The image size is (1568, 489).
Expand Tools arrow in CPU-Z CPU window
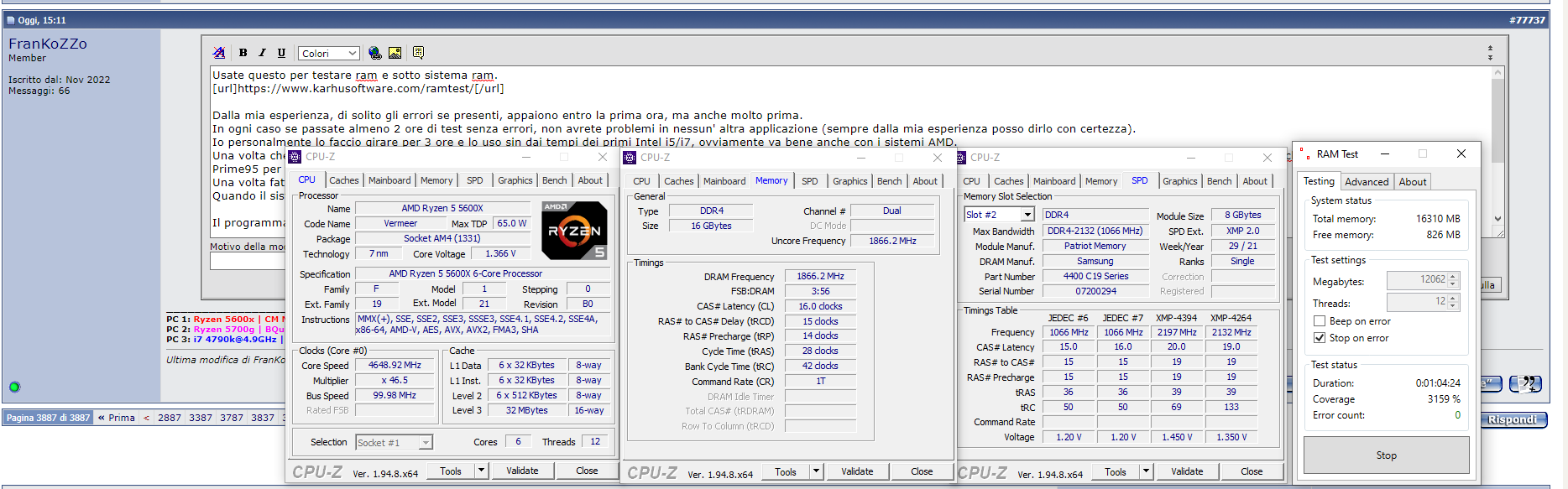[x=482, y=471]
